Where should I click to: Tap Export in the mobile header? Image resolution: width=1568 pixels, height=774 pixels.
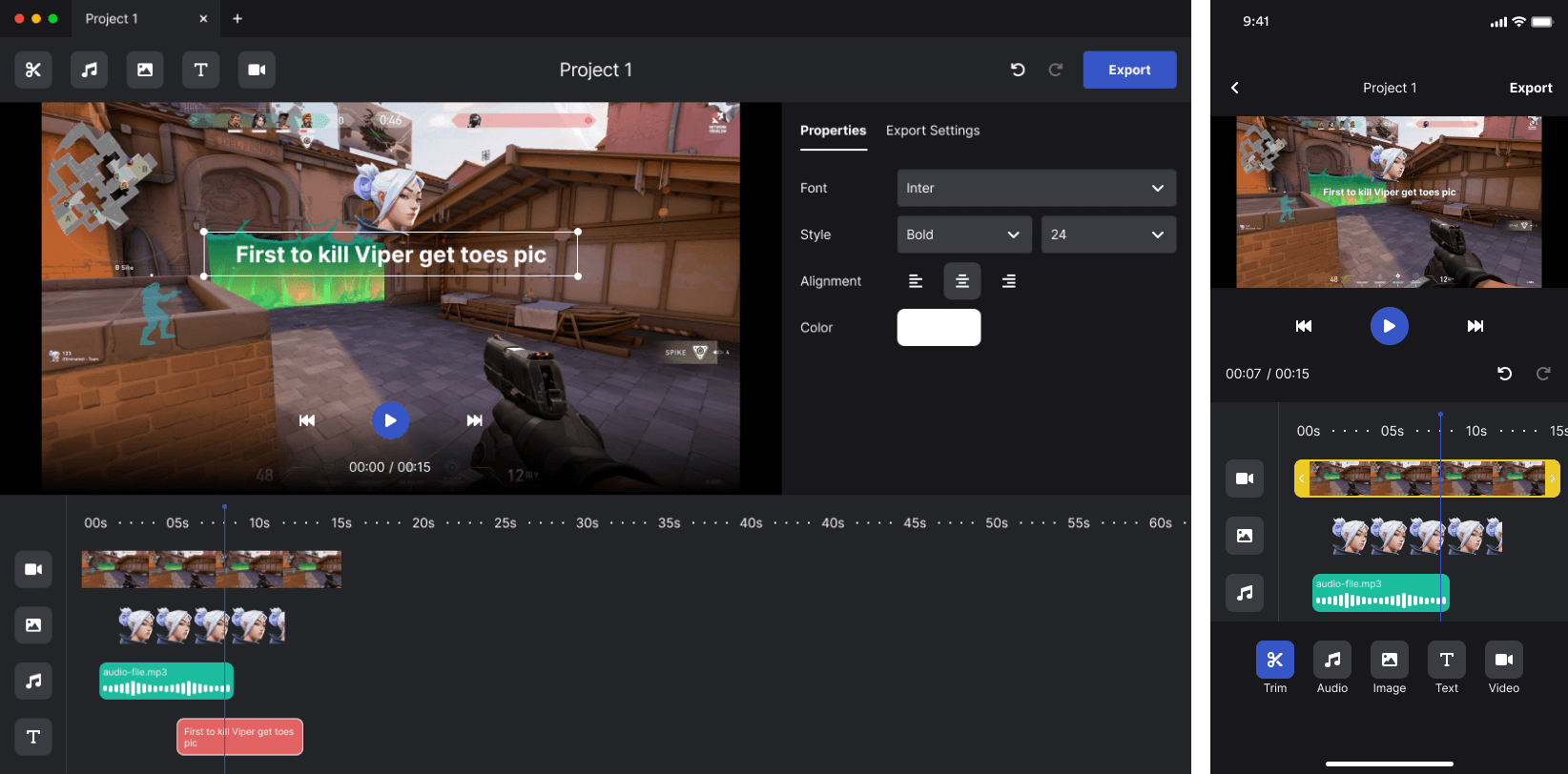1530,88
